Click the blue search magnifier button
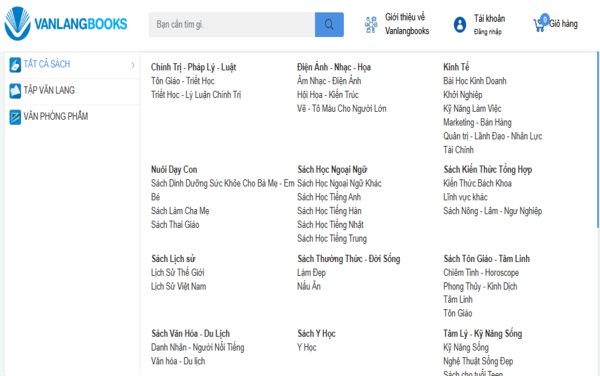This screenshot has width=600, height=376. [x=329, y=24]
